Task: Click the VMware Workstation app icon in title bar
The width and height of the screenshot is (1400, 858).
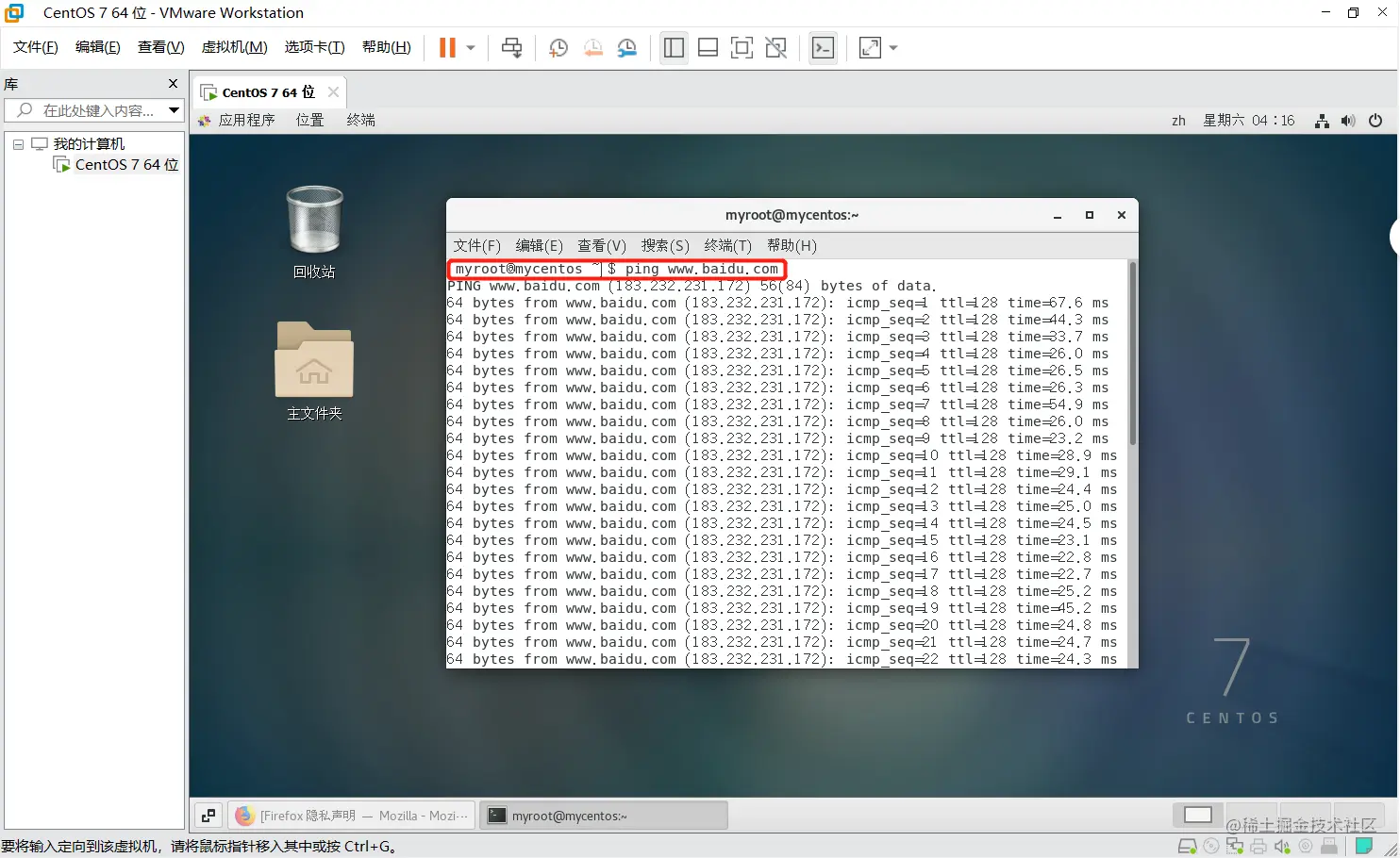Action: 14,12
